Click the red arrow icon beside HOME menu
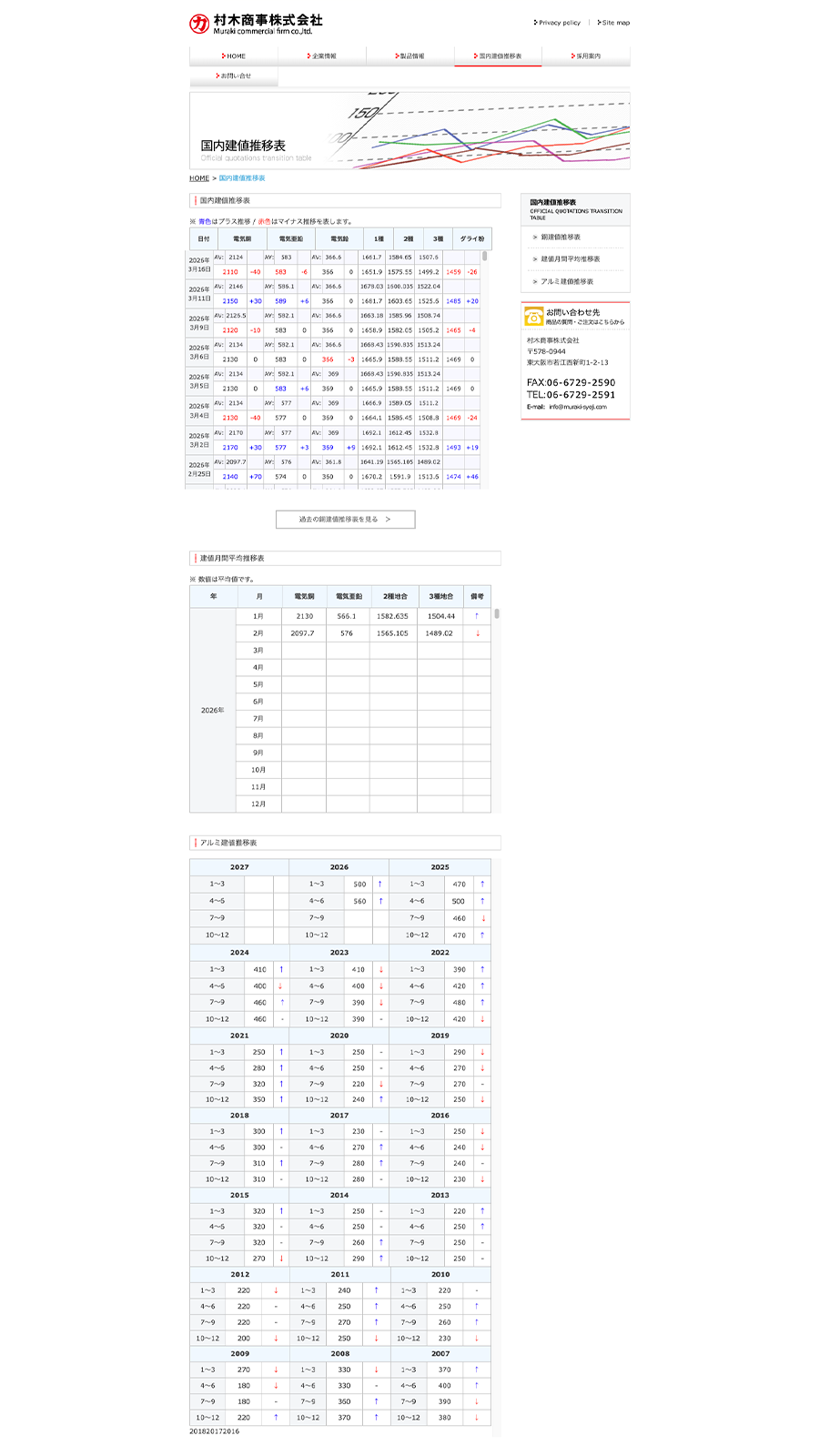Screen dimensions: 819x1456 [223, 56]
